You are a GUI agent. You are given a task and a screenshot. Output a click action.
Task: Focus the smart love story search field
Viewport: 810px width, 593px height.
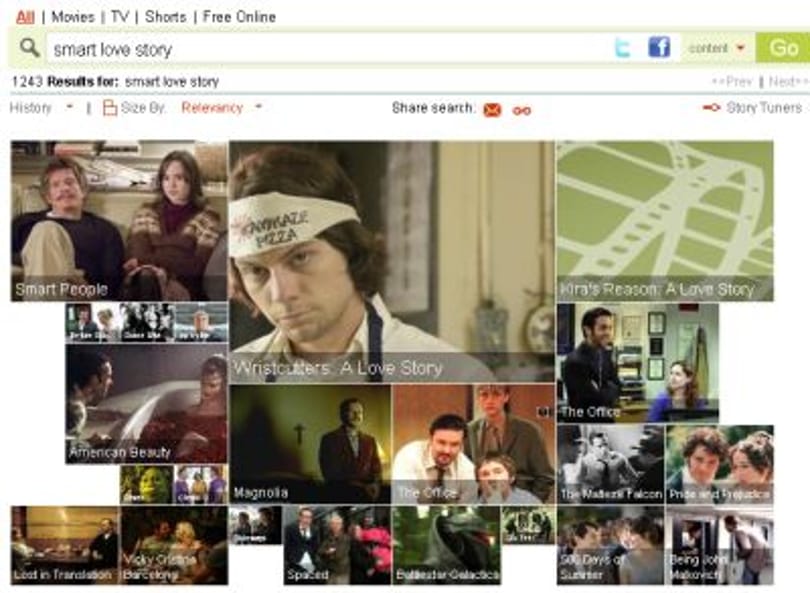point(331,49)
